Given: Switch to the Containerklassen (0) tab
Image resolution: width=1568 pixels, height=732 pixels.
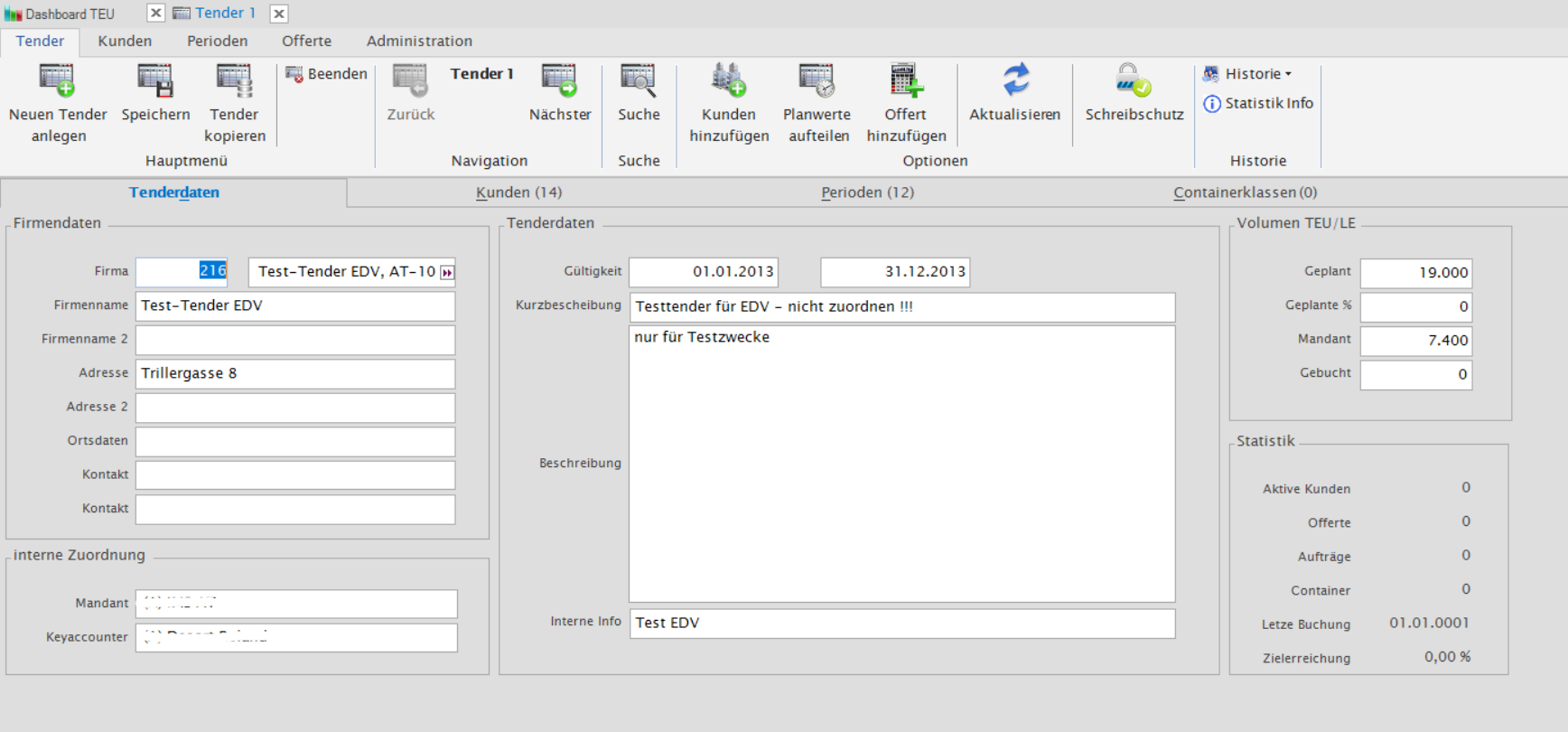Looking at the screenshot, I should tap(1245, 192).
